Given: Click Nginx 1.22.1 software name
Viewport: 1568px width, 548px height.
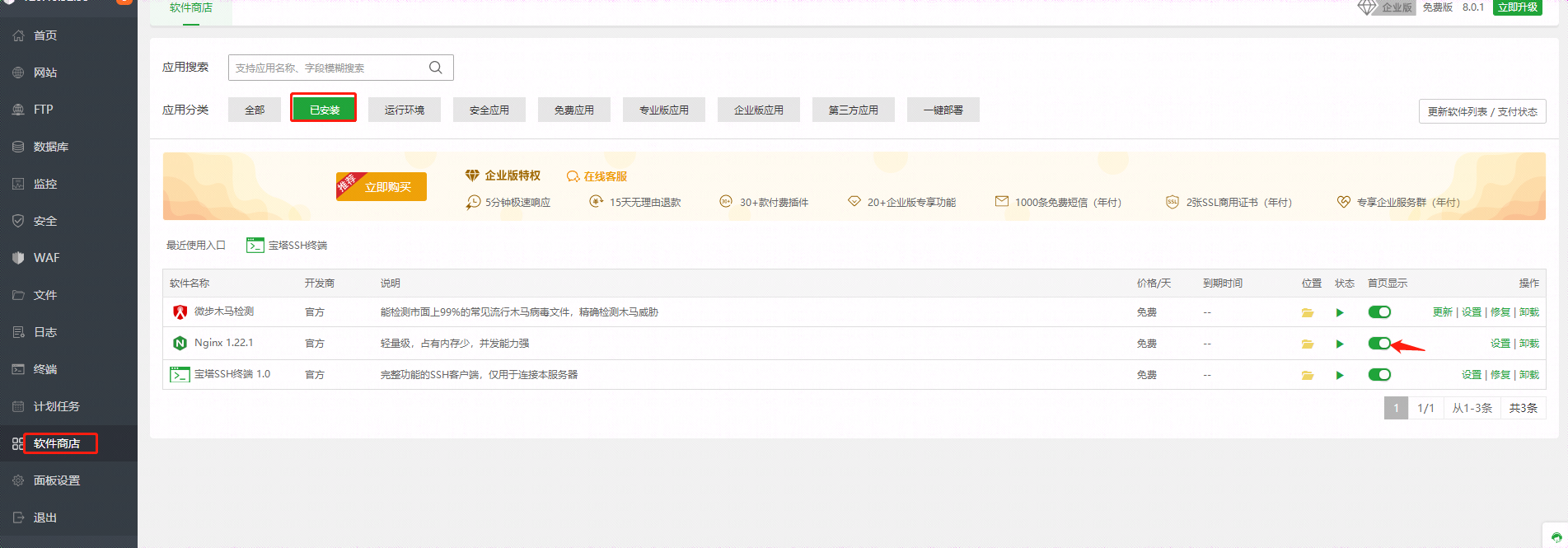Looking at the screenshot, I should [224, 343].
